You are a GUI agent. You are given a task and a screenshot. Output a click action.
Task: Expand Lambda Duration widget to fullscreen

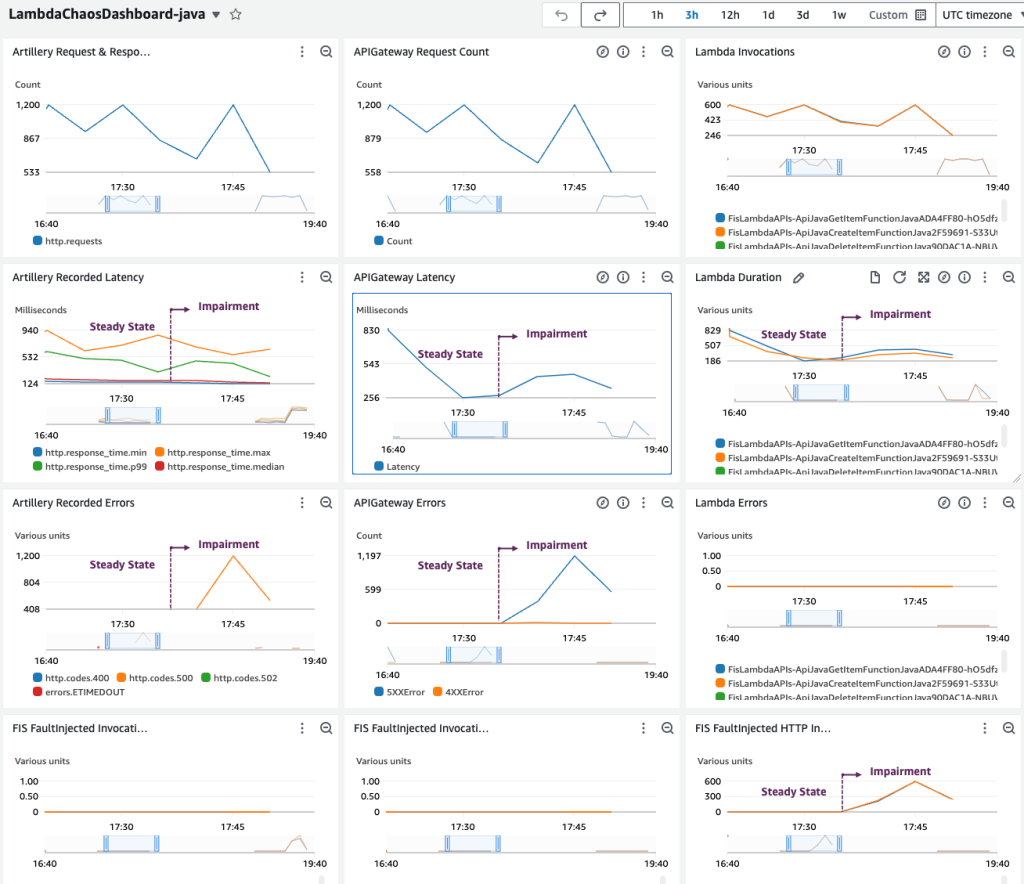[922, 277]
